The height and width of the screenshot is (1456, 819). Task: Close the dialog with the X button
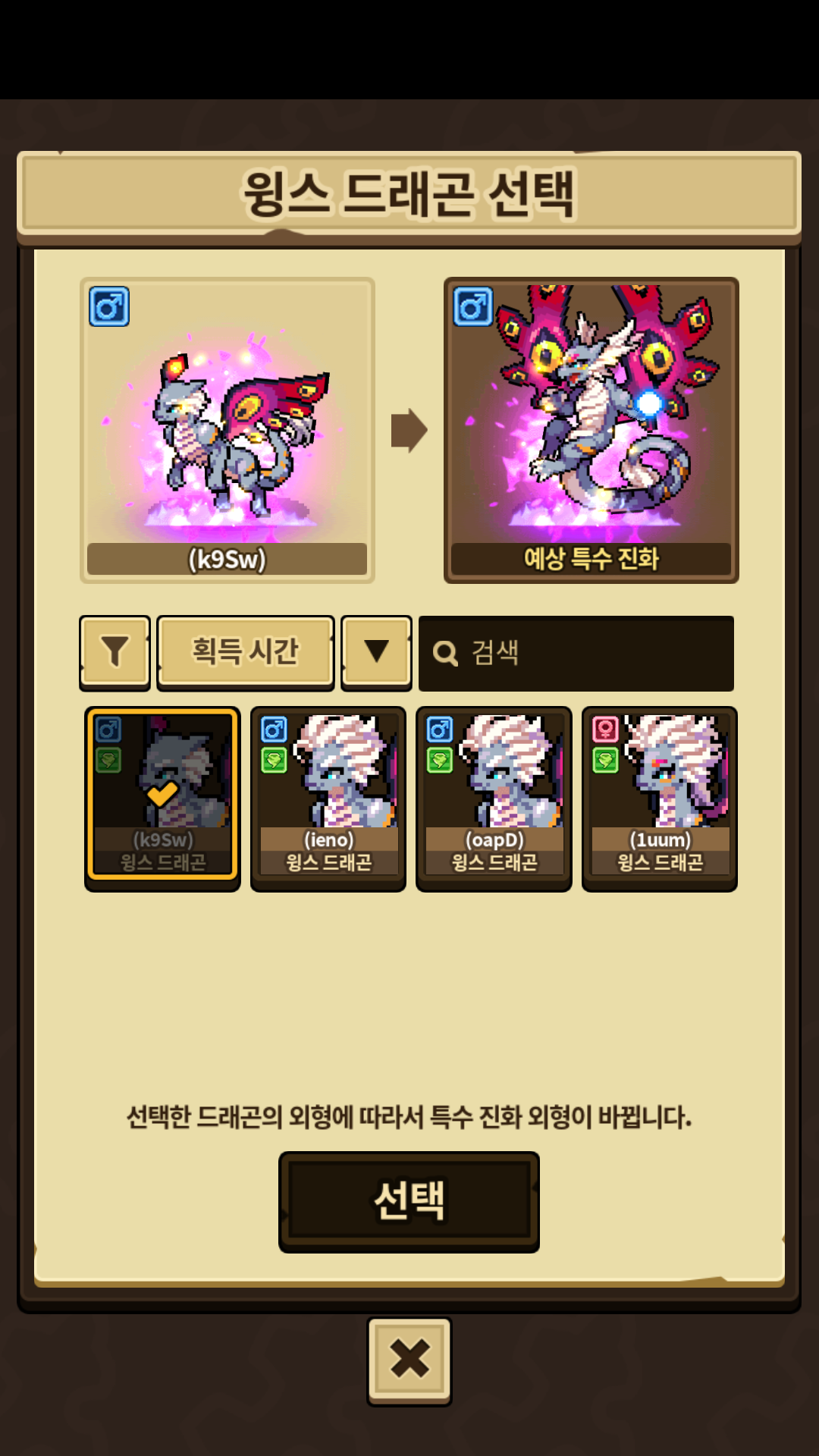click(409, 1360)
